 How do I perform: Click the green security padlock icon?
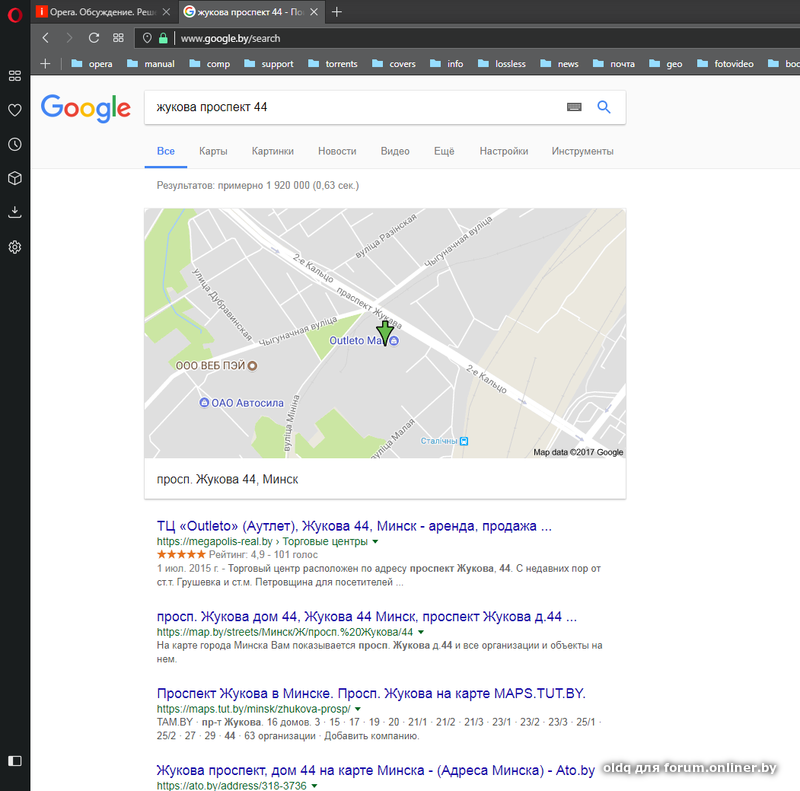[163, 38]
